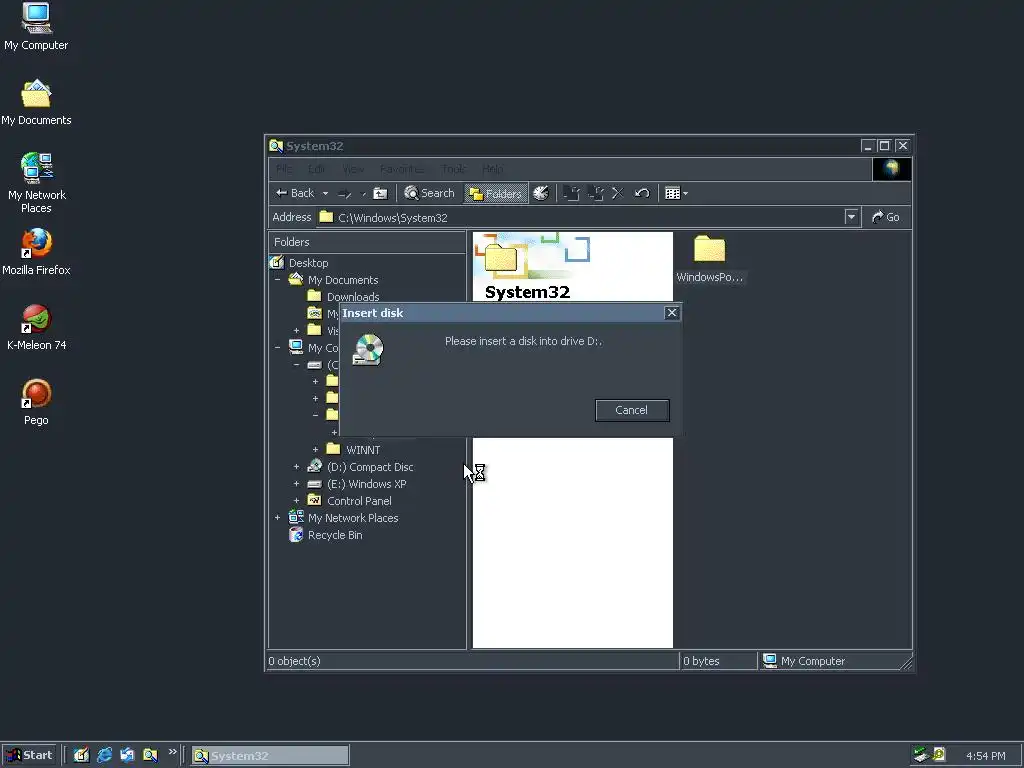The width and height of the screenshot is (1024, 768).
Task: Click the 4:54 PM tray clock
Action: (x=985, y=756)
